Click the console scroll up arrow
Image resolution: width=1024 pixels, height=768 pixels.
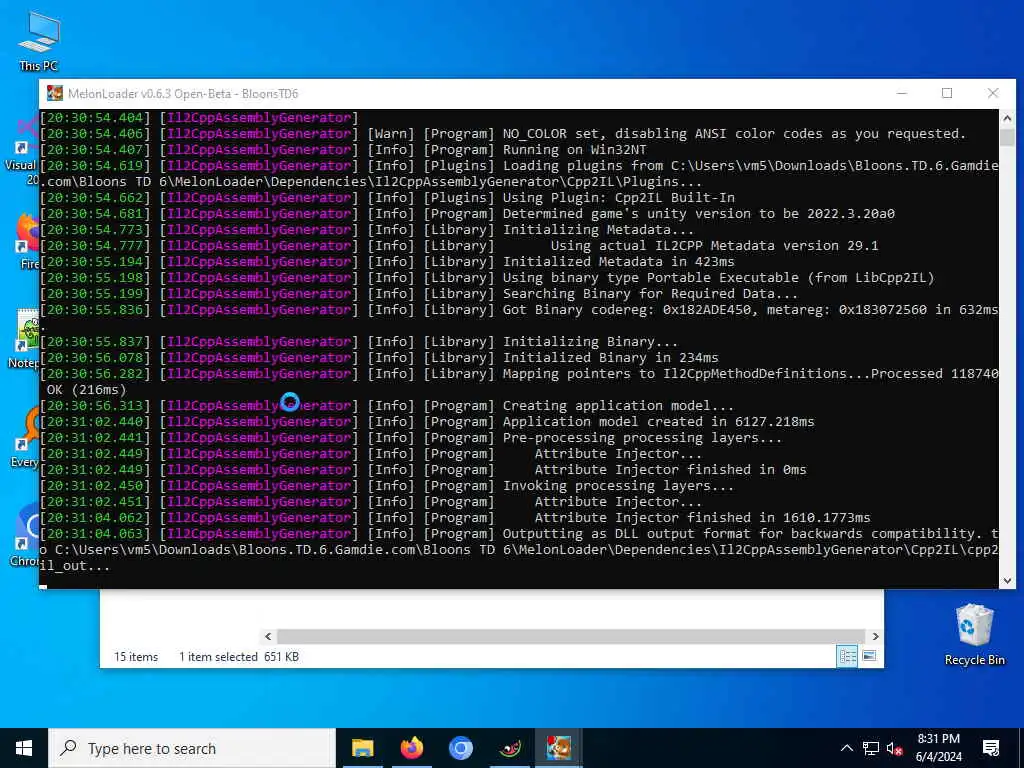pyautogui.click(x=1007, y=118)
